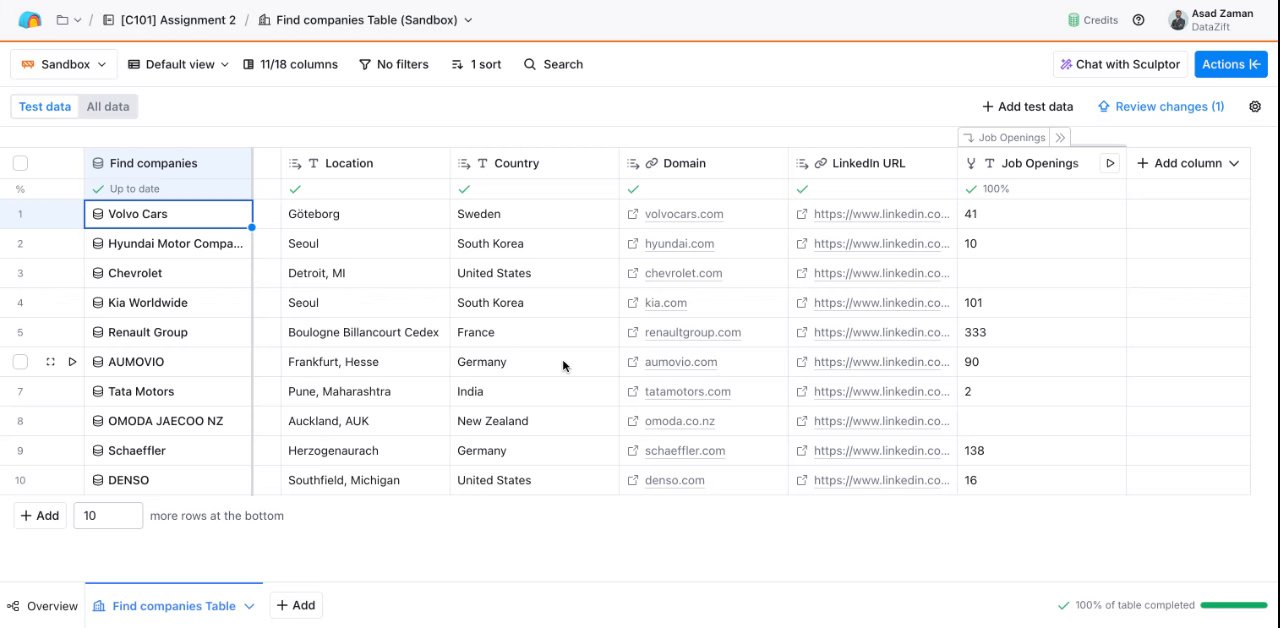This screenshot has width=1280, height=628.
Task: Click the Chat with Sculptor button
Action: tap(1120, 64)
